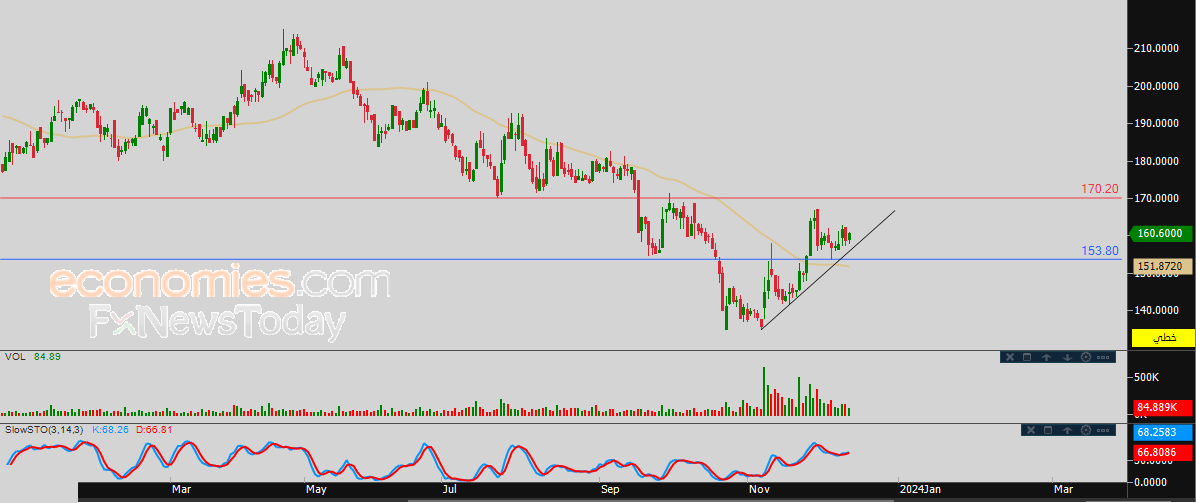Select the black ascending trendline
Screen dimensions: 1196x503
[828, 269]
